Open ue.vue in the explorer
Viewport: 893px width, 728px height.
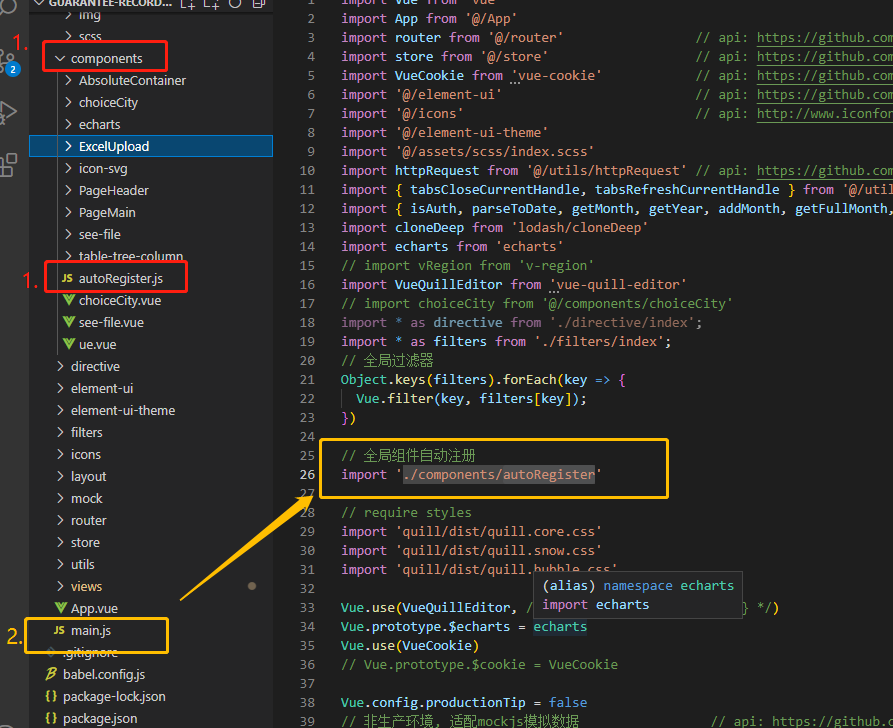(x=97, y=345)
